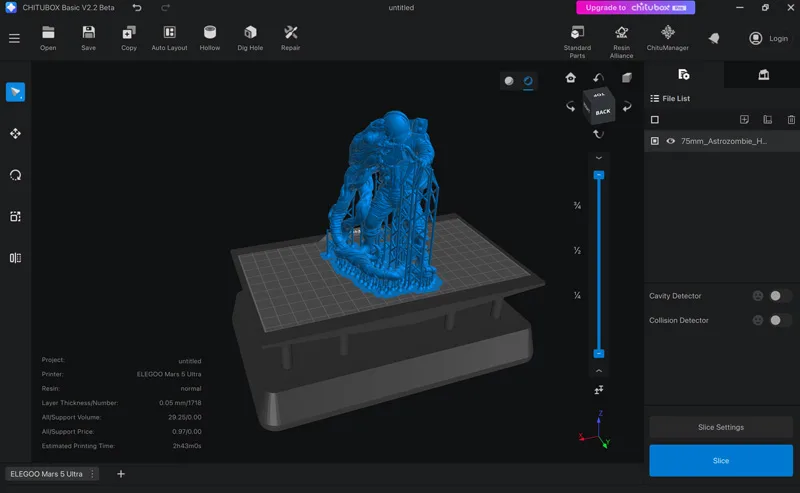
Task: Click Cavity Detector status face icon
Action: tap(758, 295)
